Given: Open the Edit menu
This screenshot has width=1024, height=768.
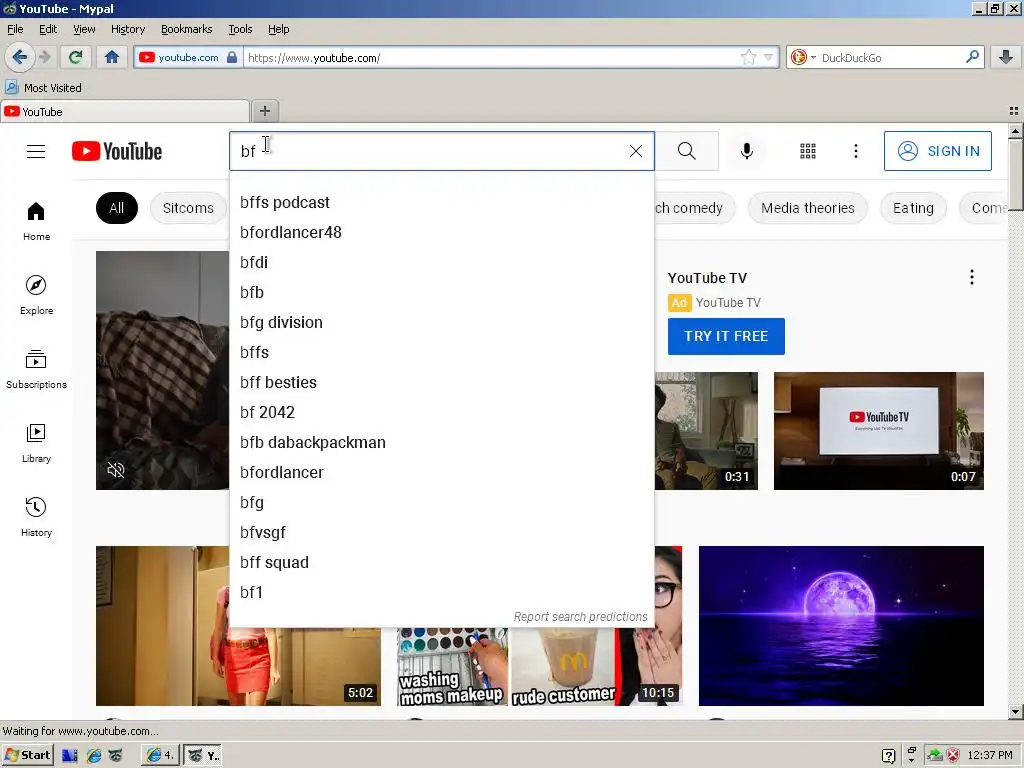Looking at the screenshot, I should click(48, 29).
